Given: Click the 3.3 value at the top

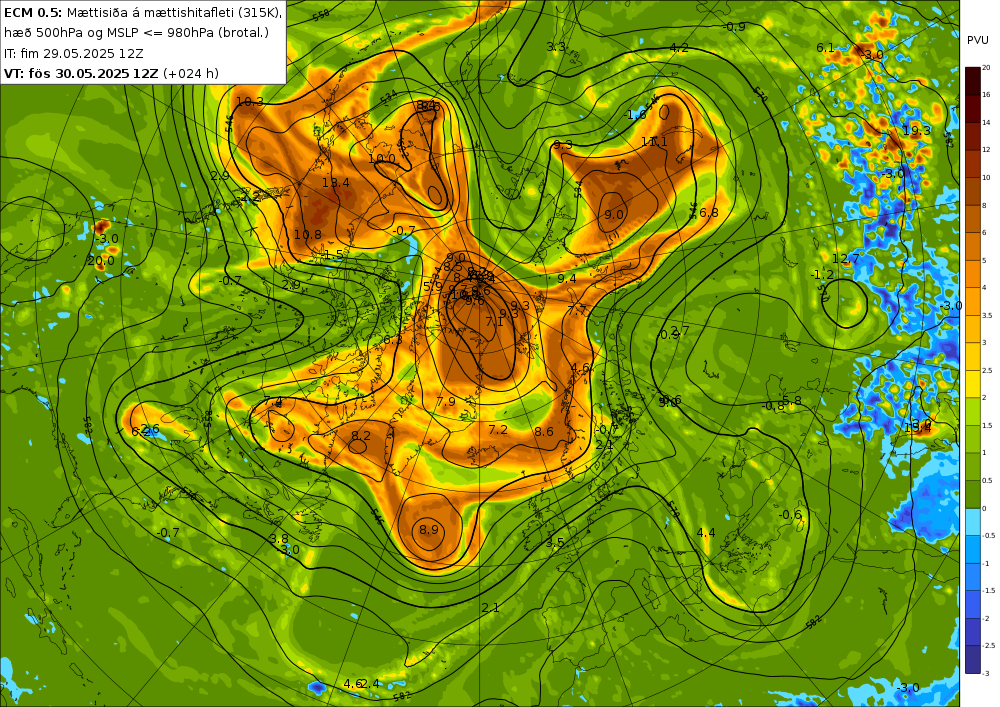Looking at the screenshot, I should [x=555, y=47].
